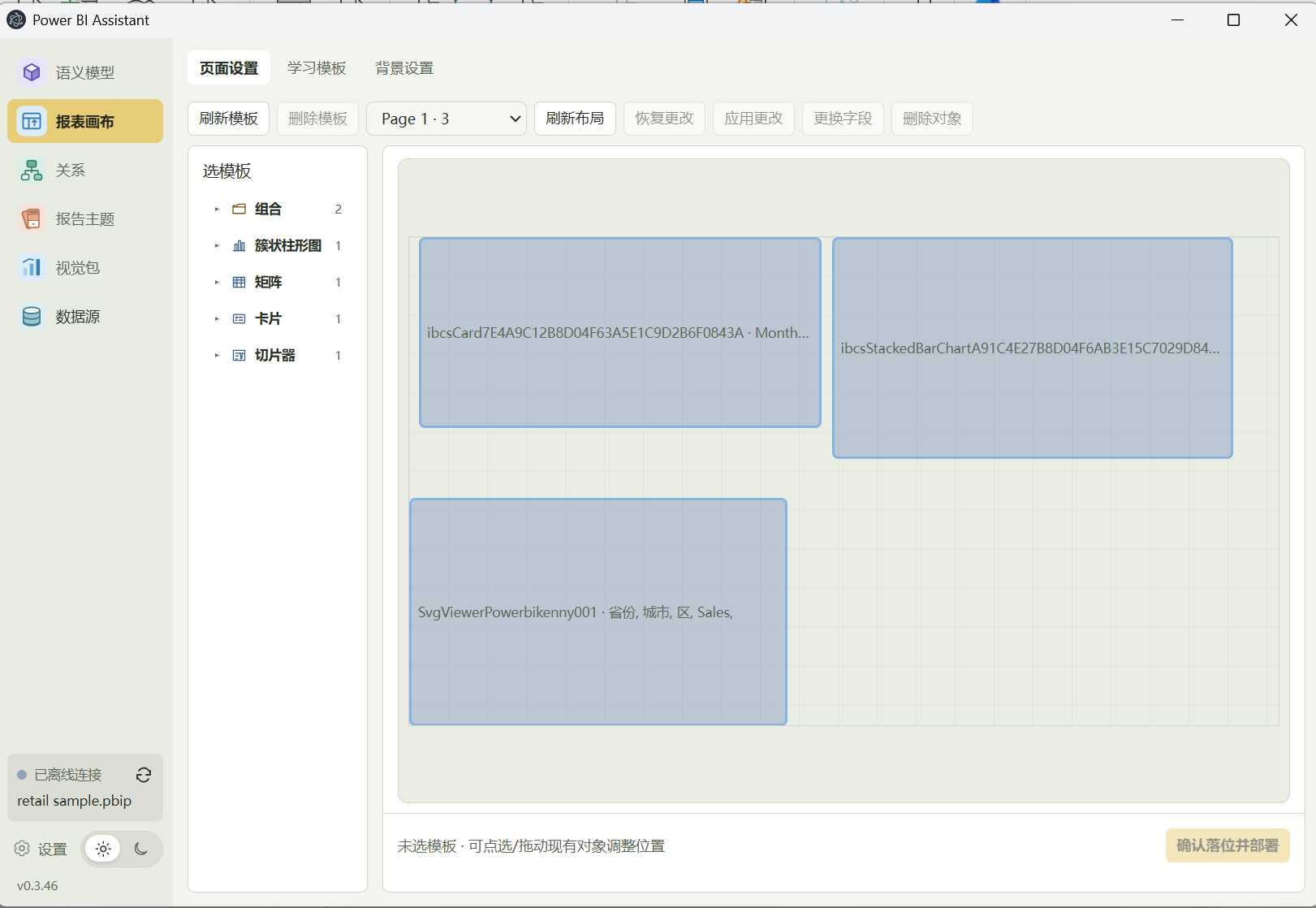The height and width of the screenshot is (908, 1316).
Task: Expand the 卡片 template group
Action: pos(217,319)
